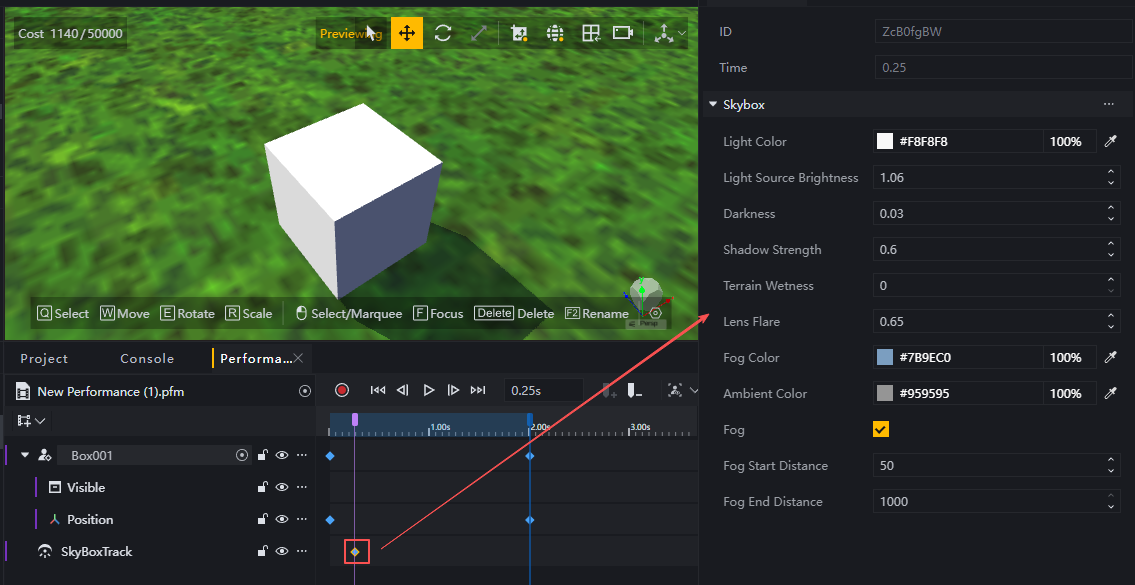This screenshot has width=1135, height=585.
Task: Click the globe icon in viewport toolbar
Action: (556, 33)
